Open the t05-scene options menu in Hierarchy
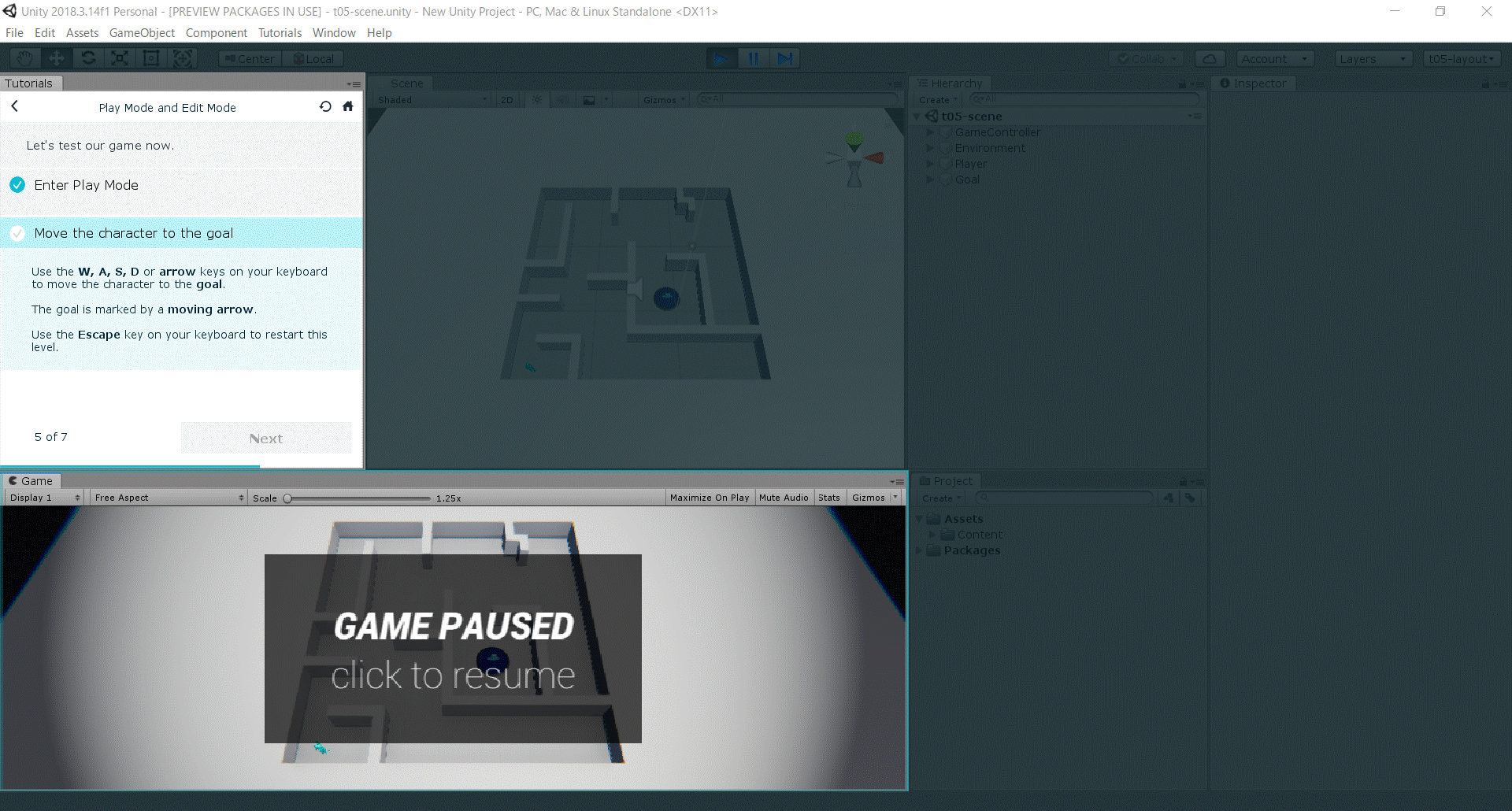Viewport: 1512px width, 811px height. 1195,117
